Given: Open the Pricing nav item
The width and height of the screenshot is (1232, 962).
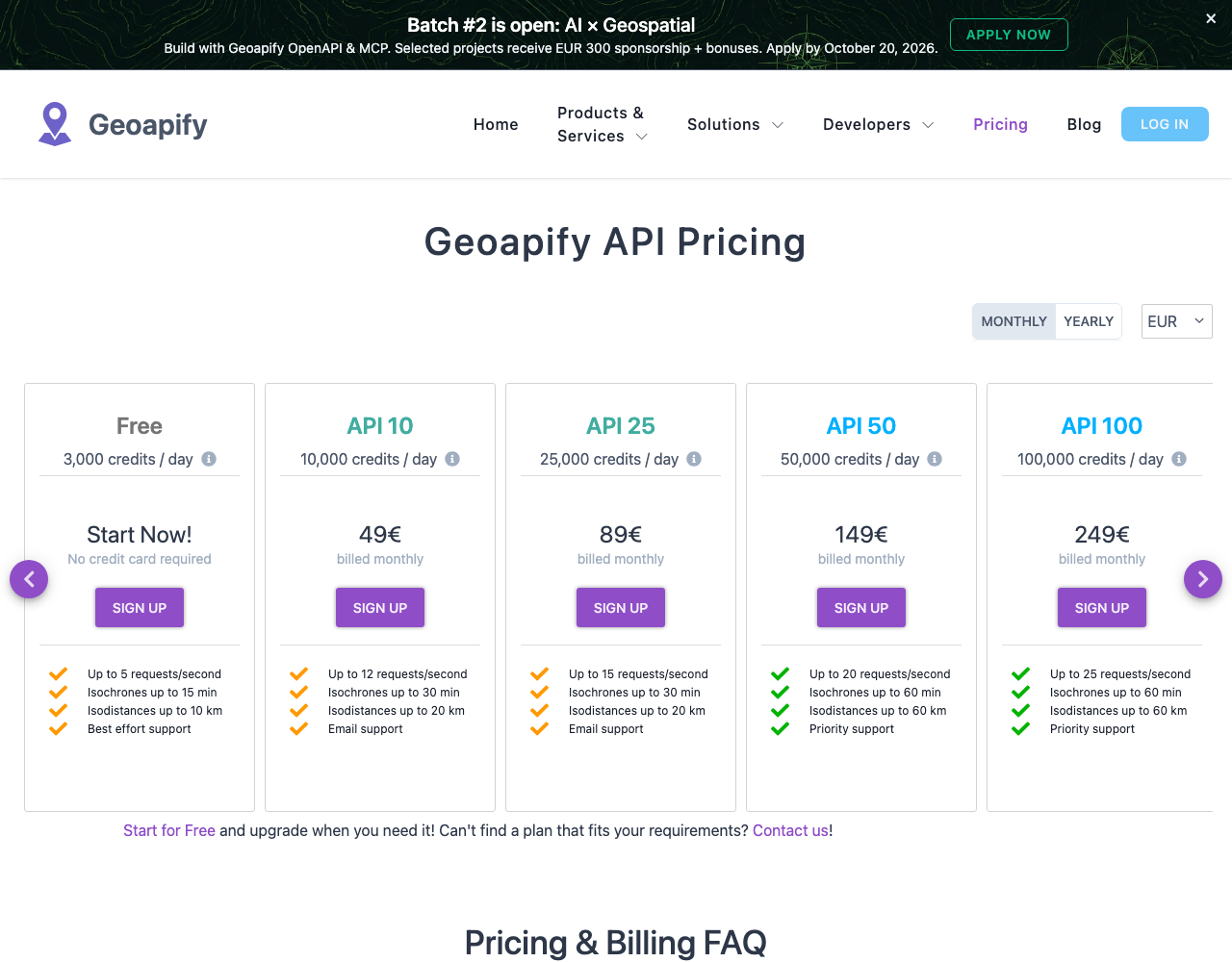Looking at the screenshot, I should tap(1000, 124).
